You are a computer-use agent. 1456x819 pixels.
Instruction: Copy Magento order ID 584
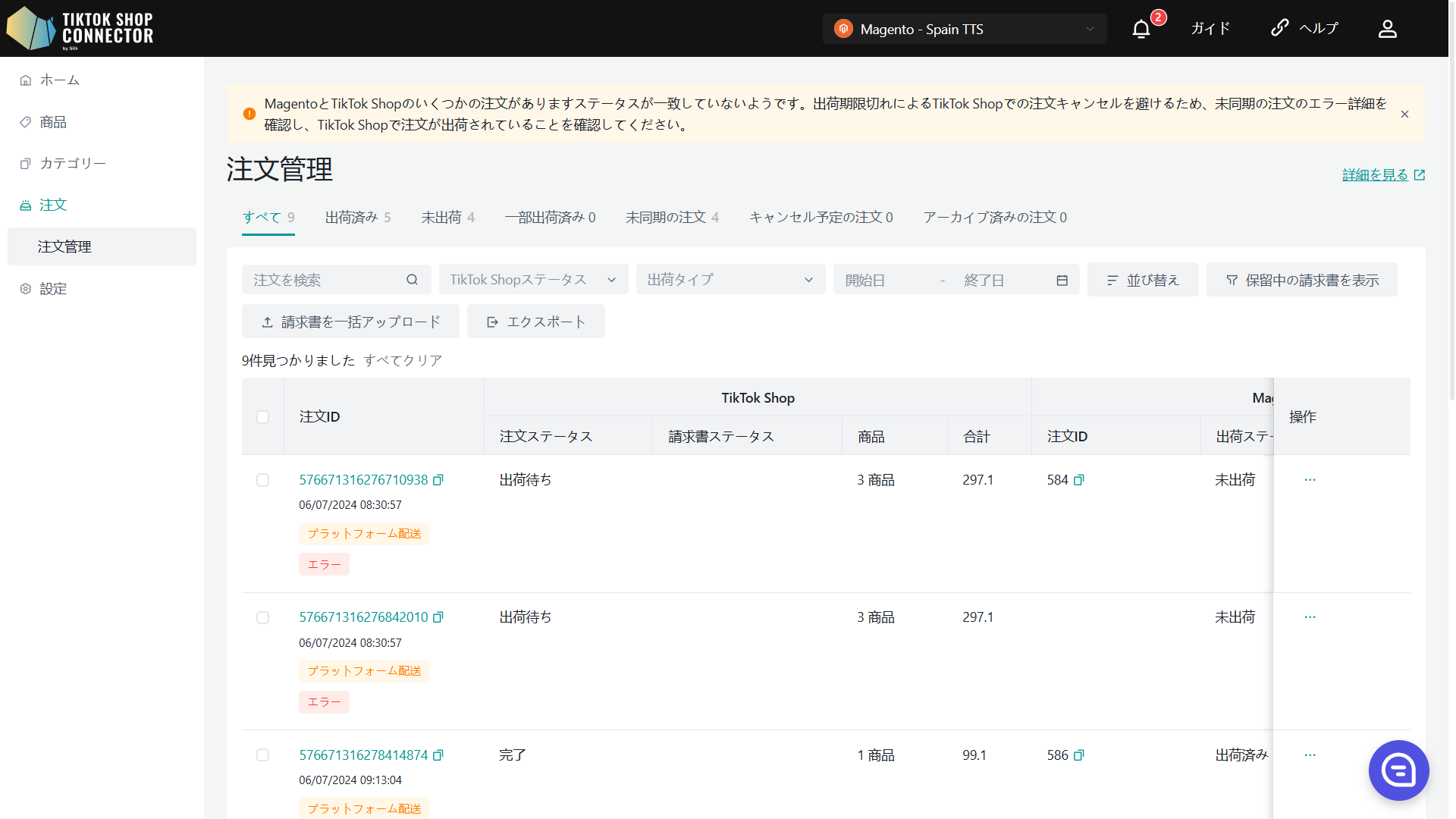point(1079,480)
